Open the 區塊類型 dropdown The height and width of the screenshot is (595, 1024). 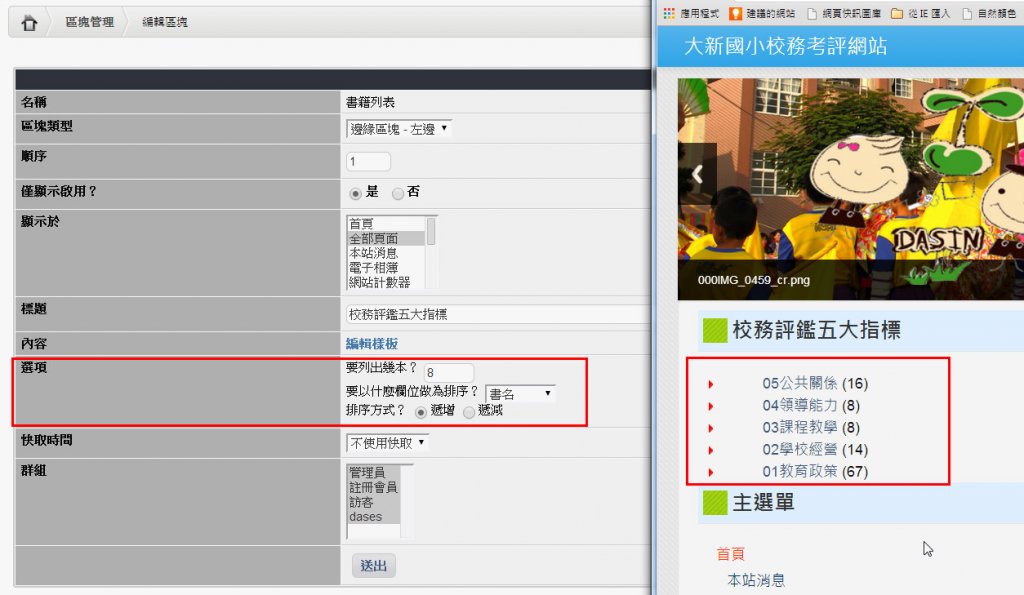[x=398, y=129]
